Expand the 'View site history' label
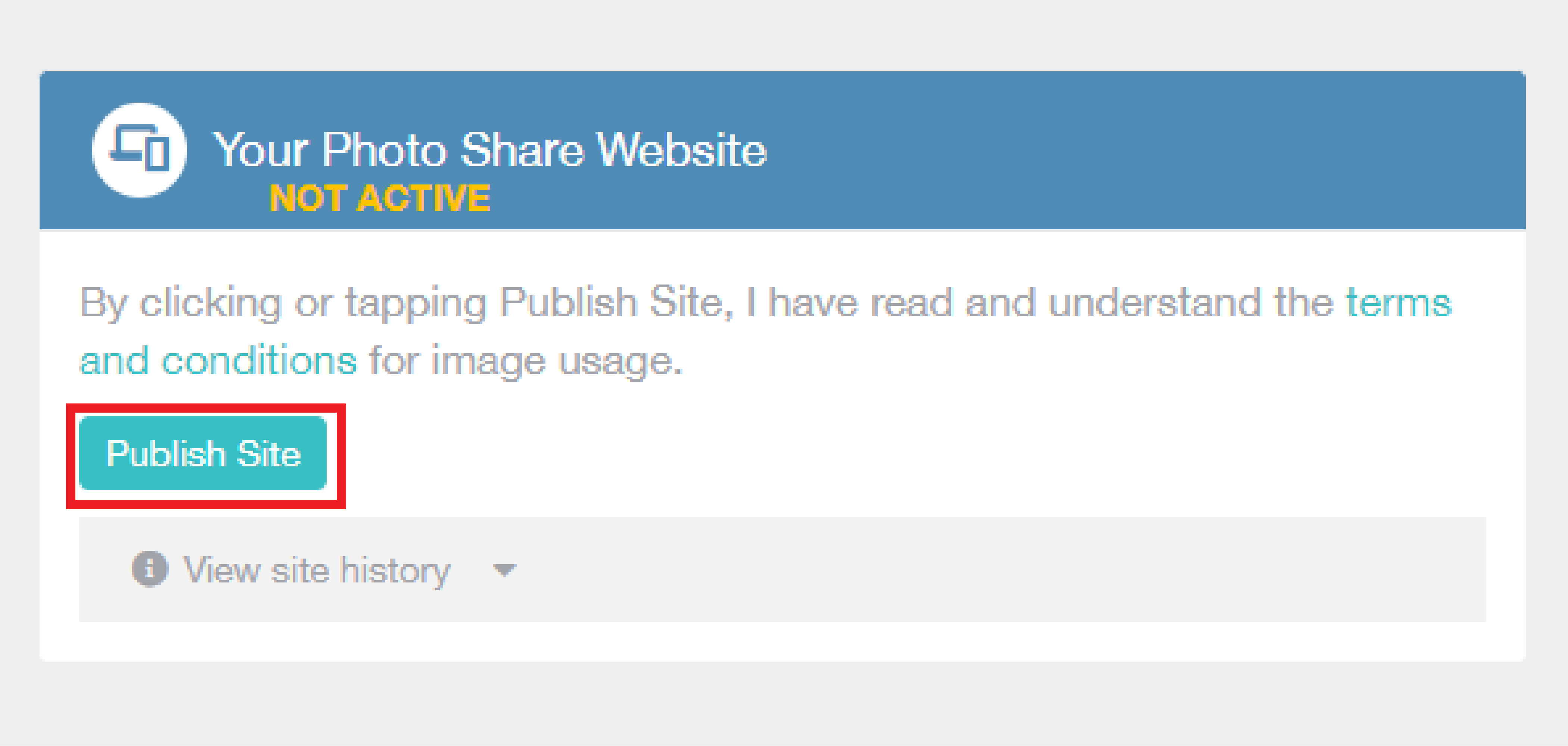The width and height of the screenshot is (1568, 746). coord(317,571)
